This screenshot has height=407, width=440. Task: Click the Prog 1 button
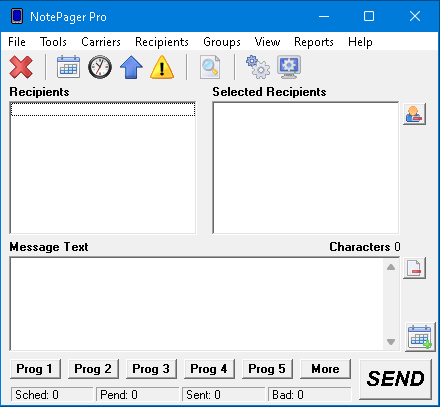[x=35, y=369]
